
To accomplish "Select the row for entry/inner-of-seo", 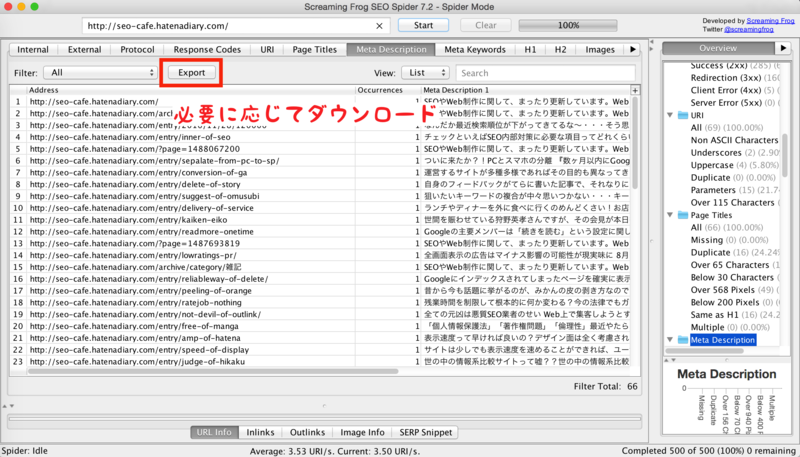I will click(321, 137).
